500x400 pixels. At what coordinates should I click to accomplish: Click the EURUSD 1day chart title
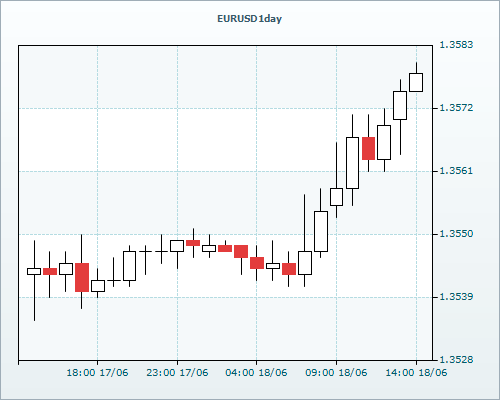pos(249,19)
